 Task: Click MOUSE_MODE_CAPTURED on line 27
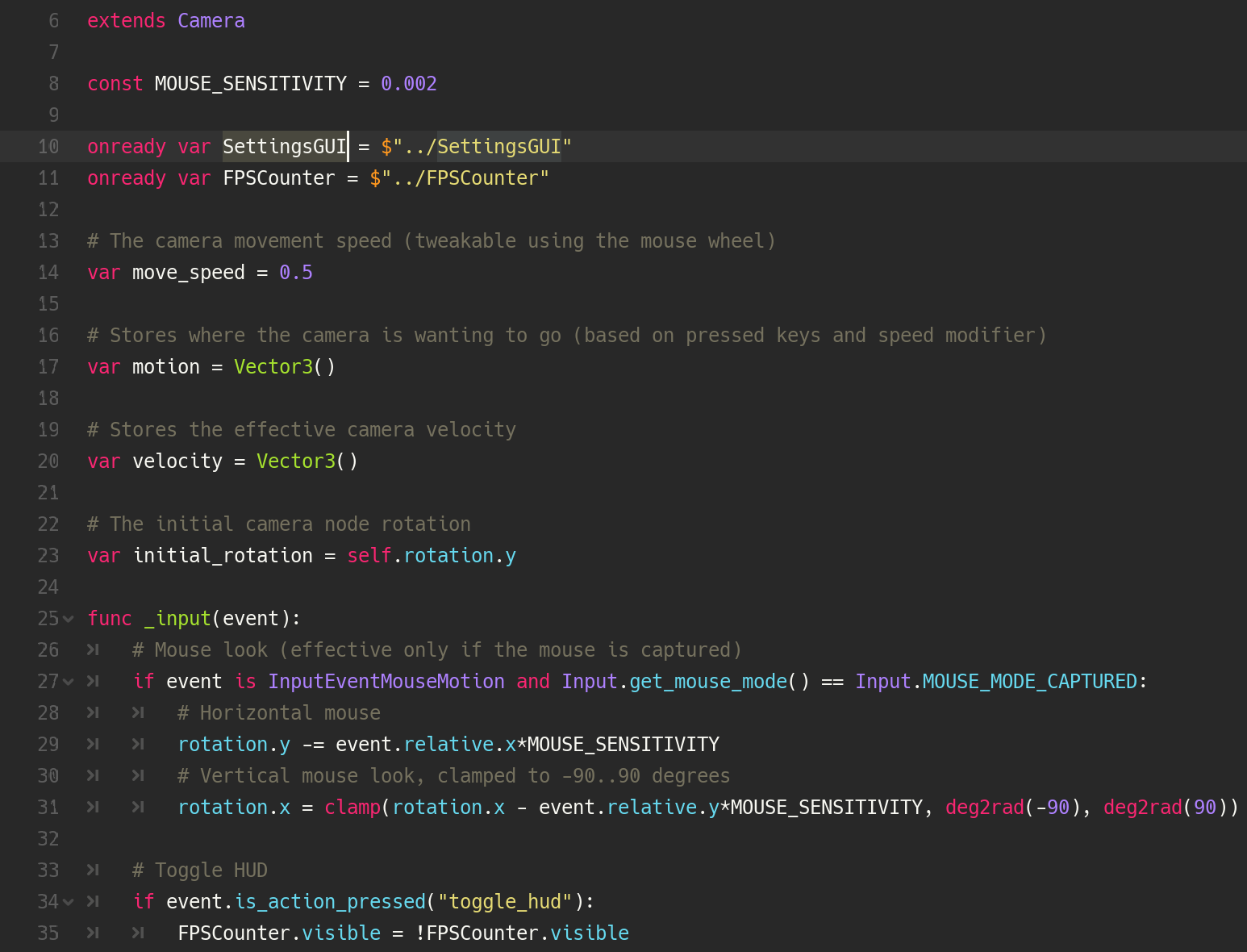point(1030,682)
